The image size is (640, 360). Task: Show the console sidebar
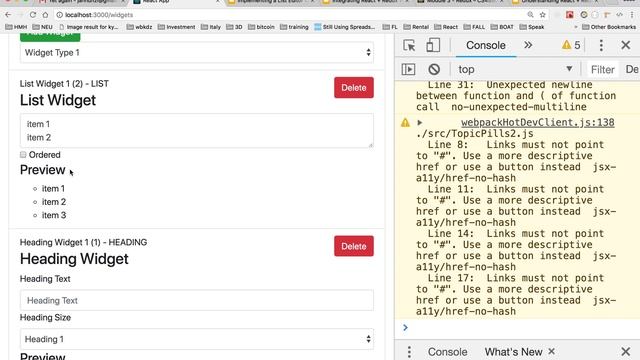[409, 69]
